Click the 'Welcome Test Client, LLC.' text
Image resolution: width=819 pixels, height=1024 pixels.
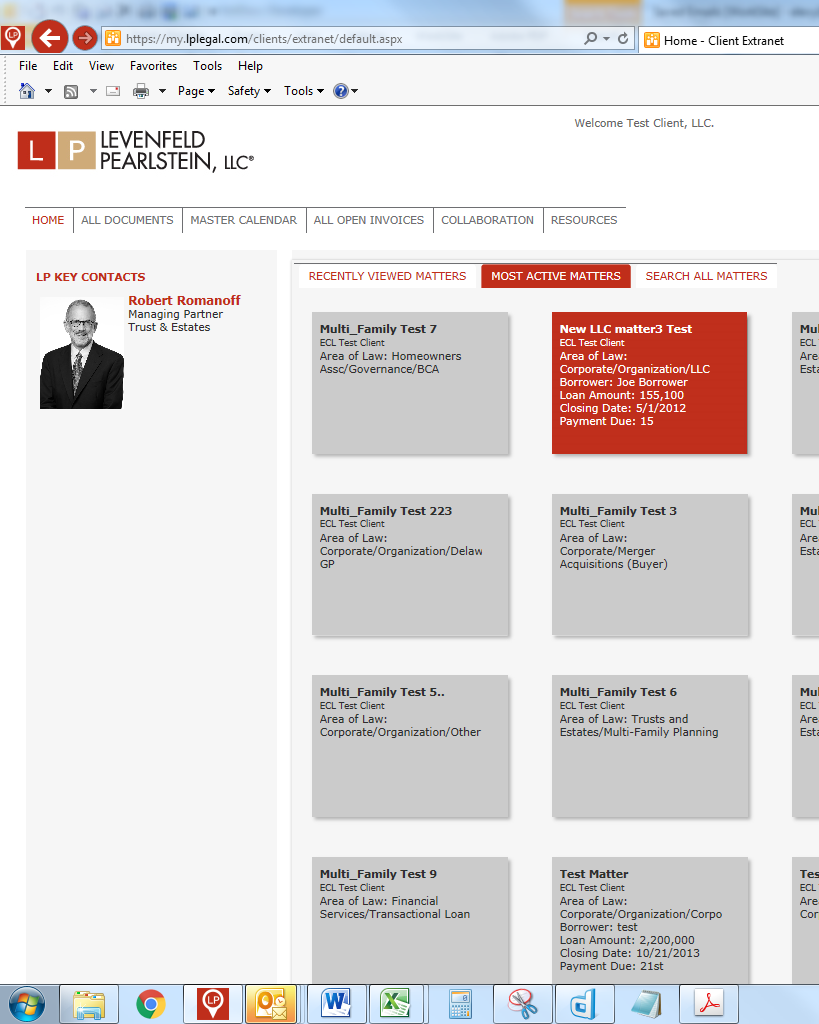point(644,123)
